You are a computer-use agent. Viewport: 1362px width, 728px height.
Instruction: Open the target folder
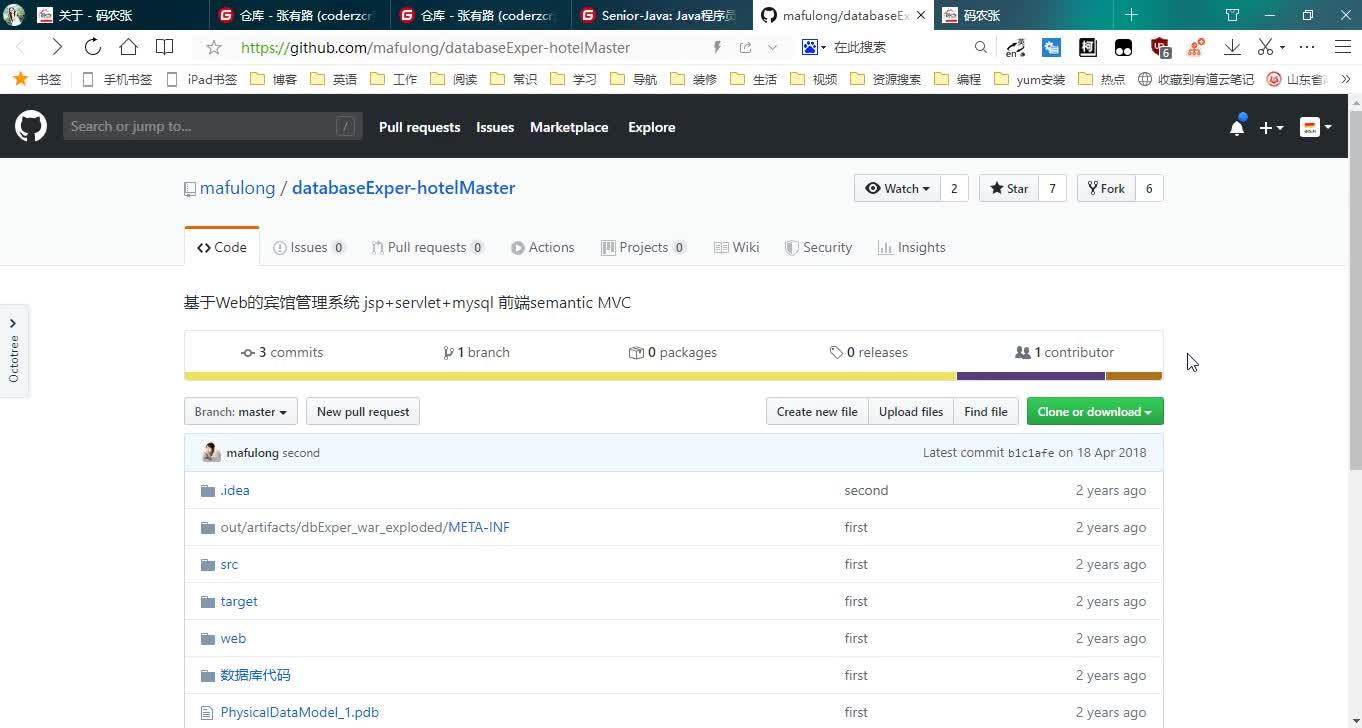tap(239, 601)
